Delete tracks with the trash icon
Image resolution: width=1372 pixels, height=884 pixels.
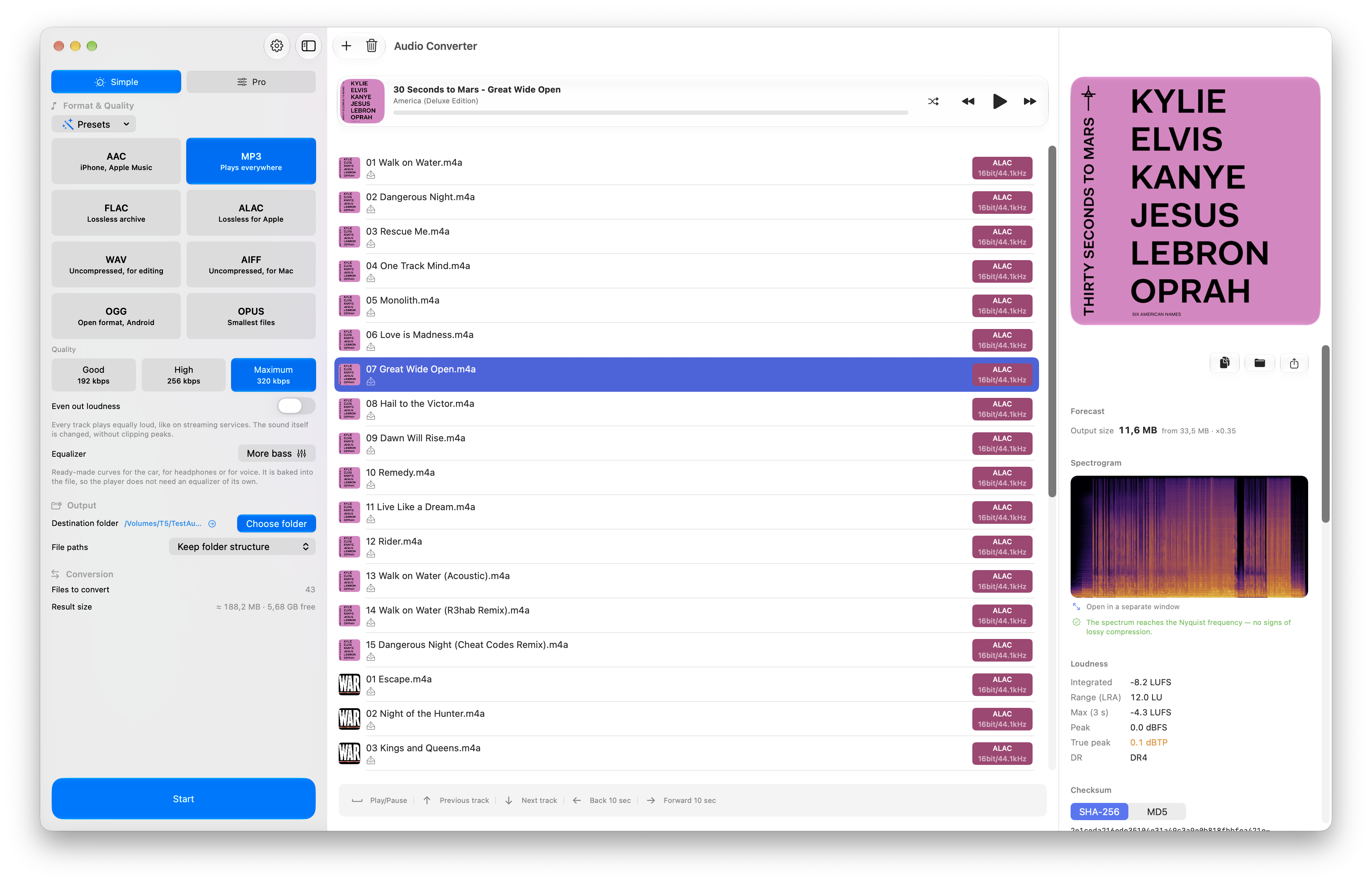click(x=371, y=46)
